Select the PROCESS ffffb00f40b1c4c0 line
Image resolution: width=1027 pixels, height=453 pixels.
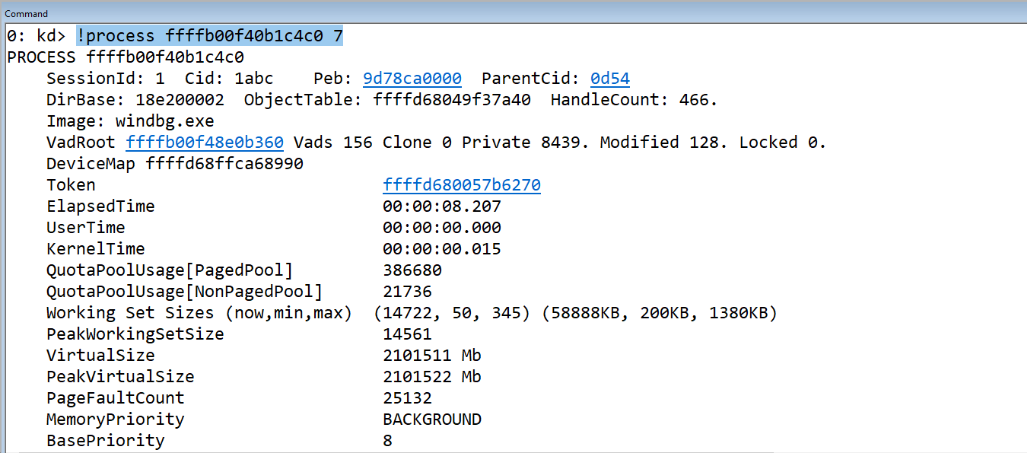click(x=125, y=57)
